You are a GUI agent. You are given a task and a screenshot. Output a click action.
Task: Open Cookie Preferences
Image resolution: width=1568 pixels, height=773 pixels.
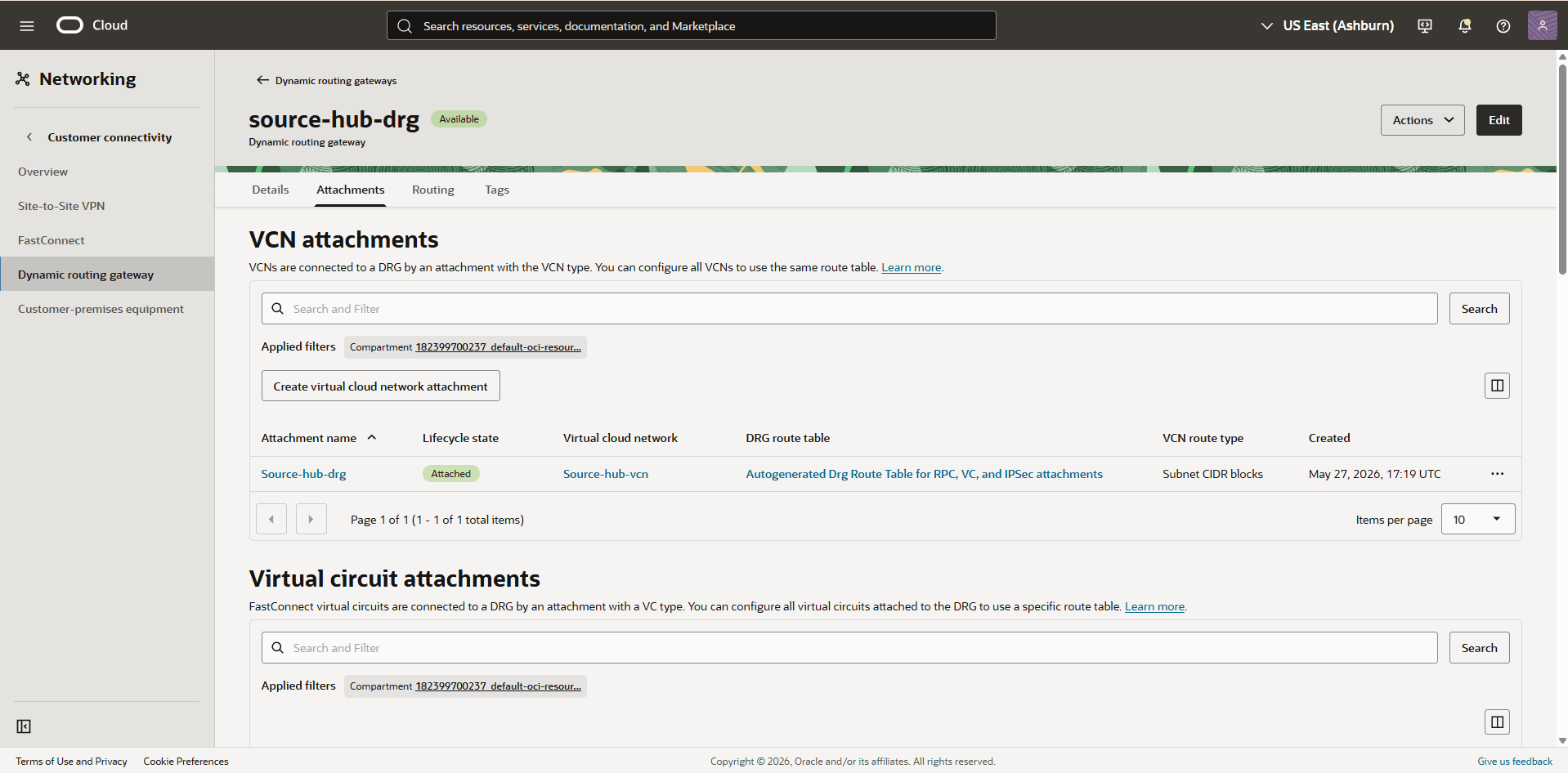(186, 762)
